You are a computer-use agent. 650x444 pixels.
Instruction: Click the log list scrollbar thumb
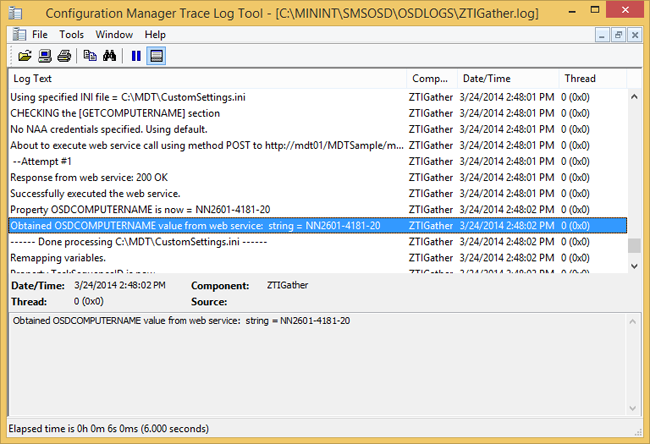click(x=633, y=246)
